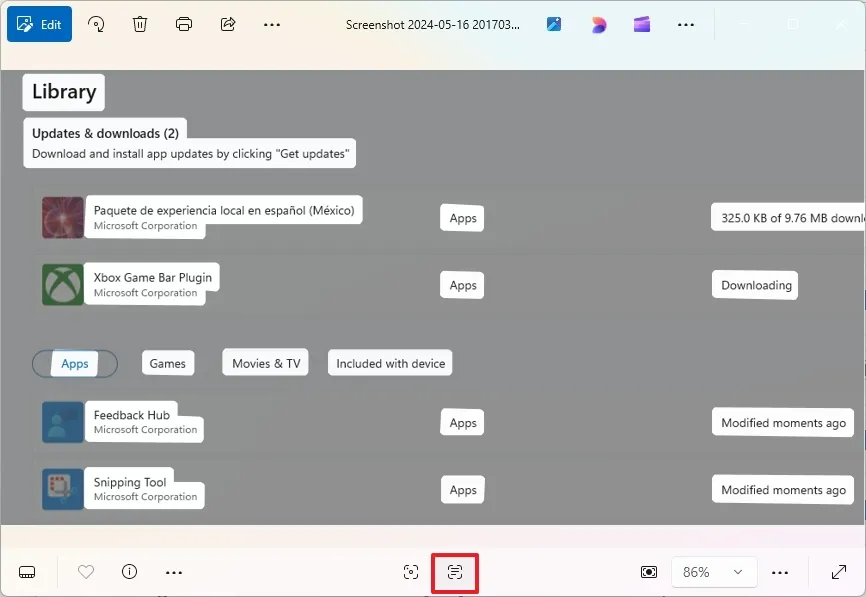Show file info with the info icon
This screenshot has height=597, width=866.
pyautogui.click(x=129, y=572)
